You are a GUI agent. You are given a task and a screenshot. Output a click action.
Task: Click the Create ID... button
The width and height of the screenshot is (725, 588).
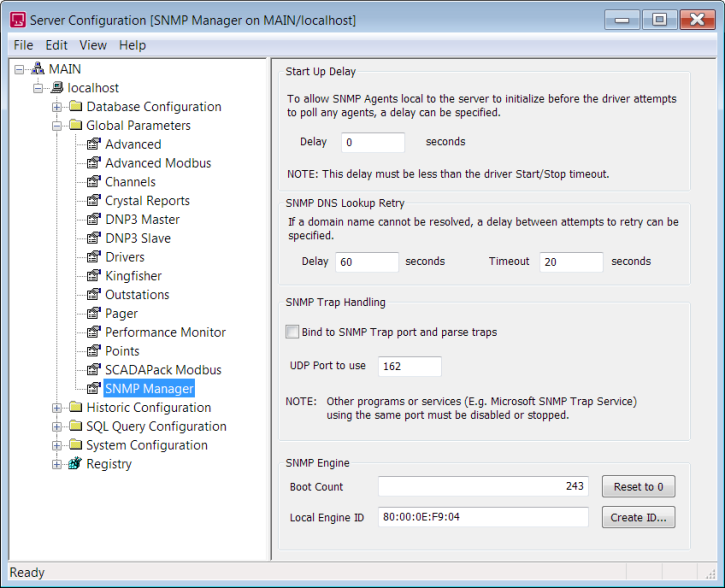[638, 517]
